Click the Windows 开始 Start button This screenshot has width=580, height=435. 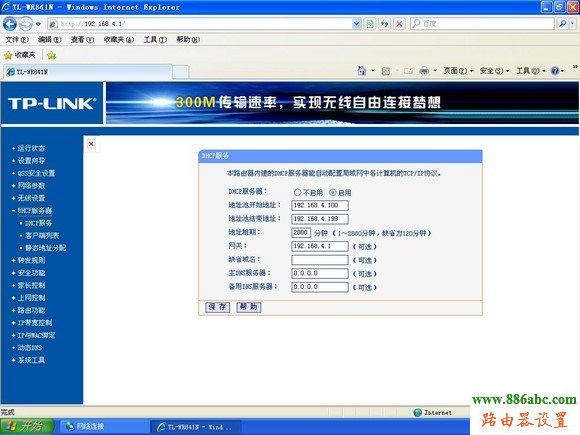[x=27, y=427]
